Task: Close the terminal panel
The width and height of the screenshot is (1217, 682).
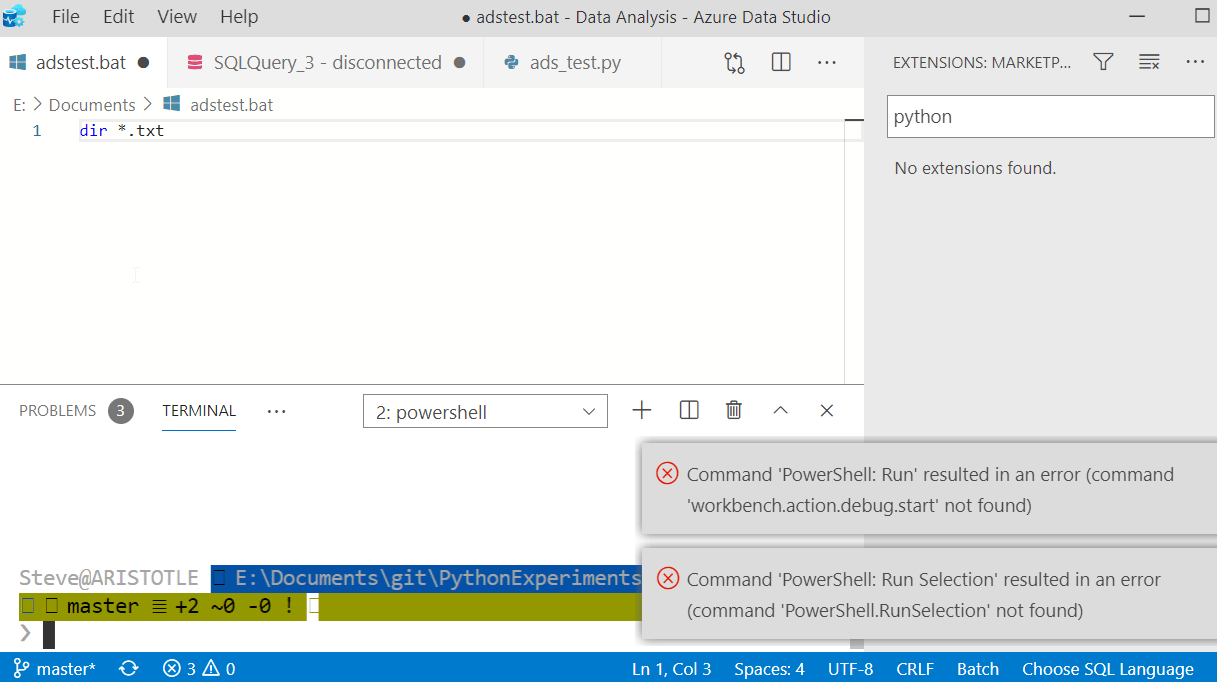Action: pos(826,410)
